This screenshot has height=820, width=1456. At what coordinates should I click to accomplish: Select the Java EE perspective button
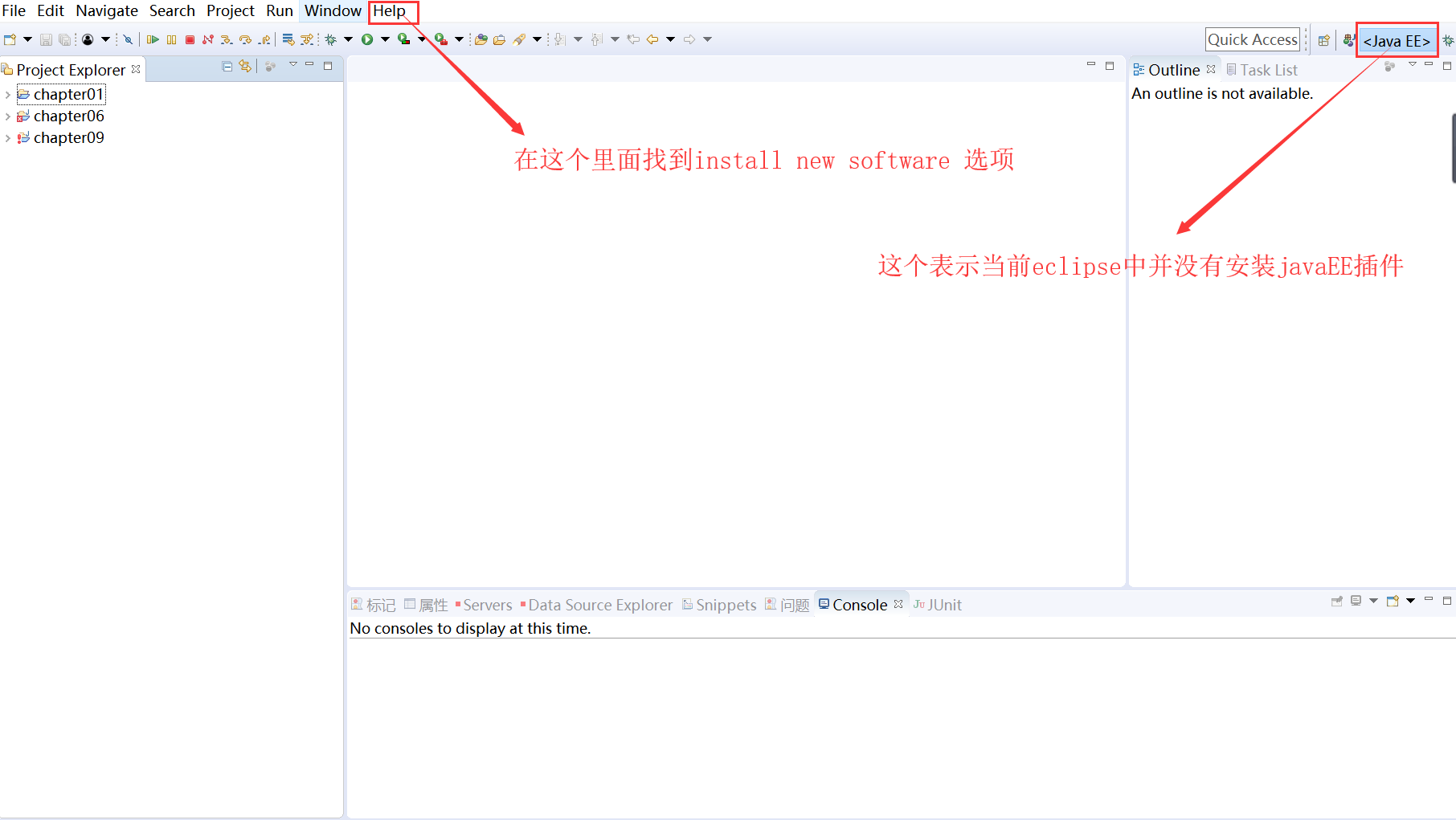click(1397, 41)
